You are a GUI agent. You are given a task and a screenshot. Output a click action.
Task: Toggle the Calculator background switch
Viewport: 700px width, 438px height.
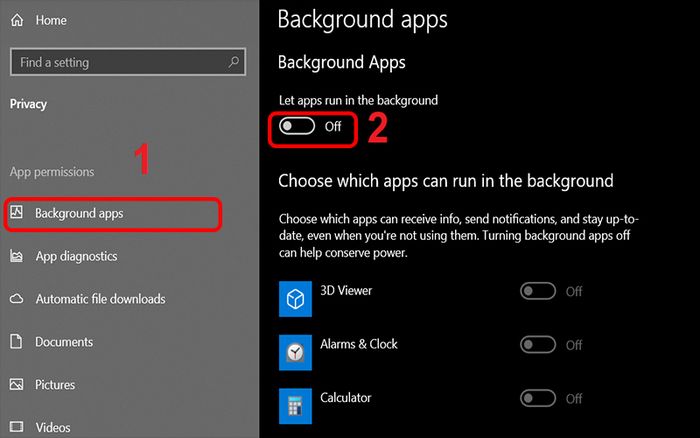click(x=538, y=398)
